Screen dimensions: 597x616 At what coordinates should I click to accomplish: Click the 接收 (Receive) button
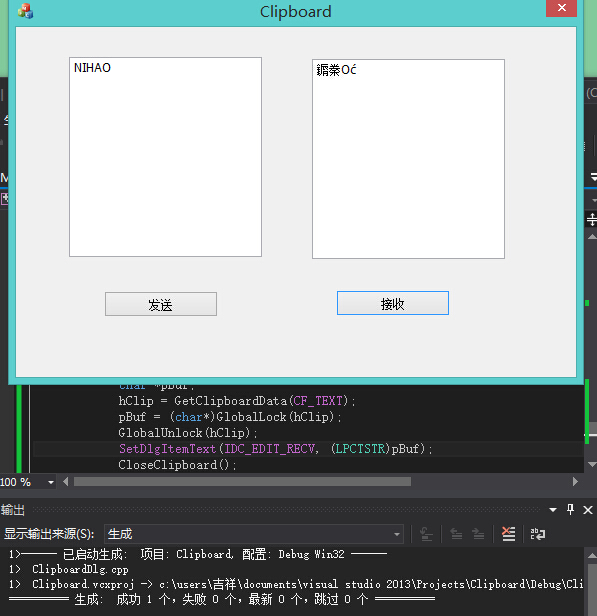tap(393, 303)
